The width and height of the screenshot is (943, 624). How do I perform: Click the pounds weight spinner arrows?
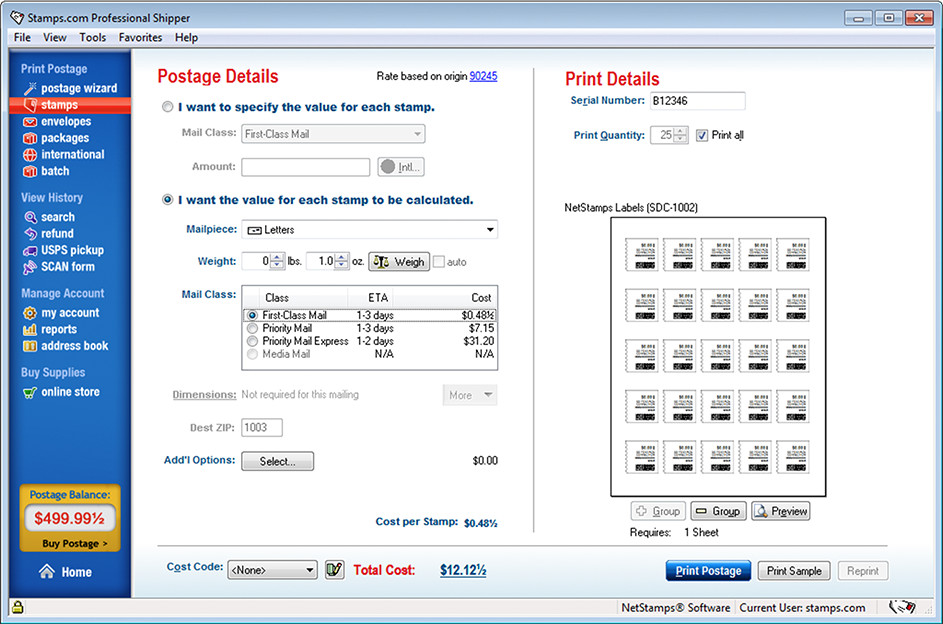tap(277, 261)
